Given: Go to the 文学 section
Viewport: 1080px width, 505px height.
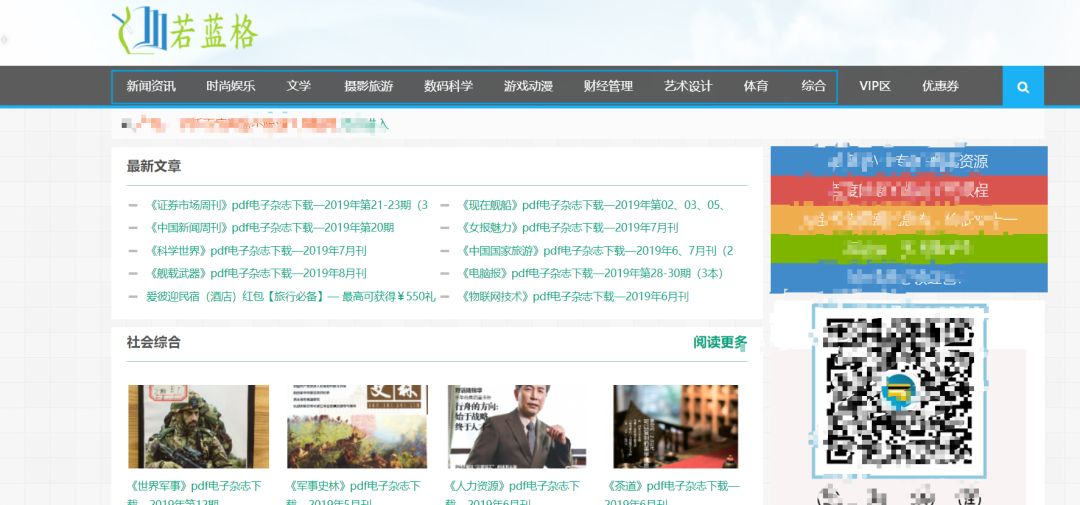Looking at the screenshot, I should [x=299, y=86].
